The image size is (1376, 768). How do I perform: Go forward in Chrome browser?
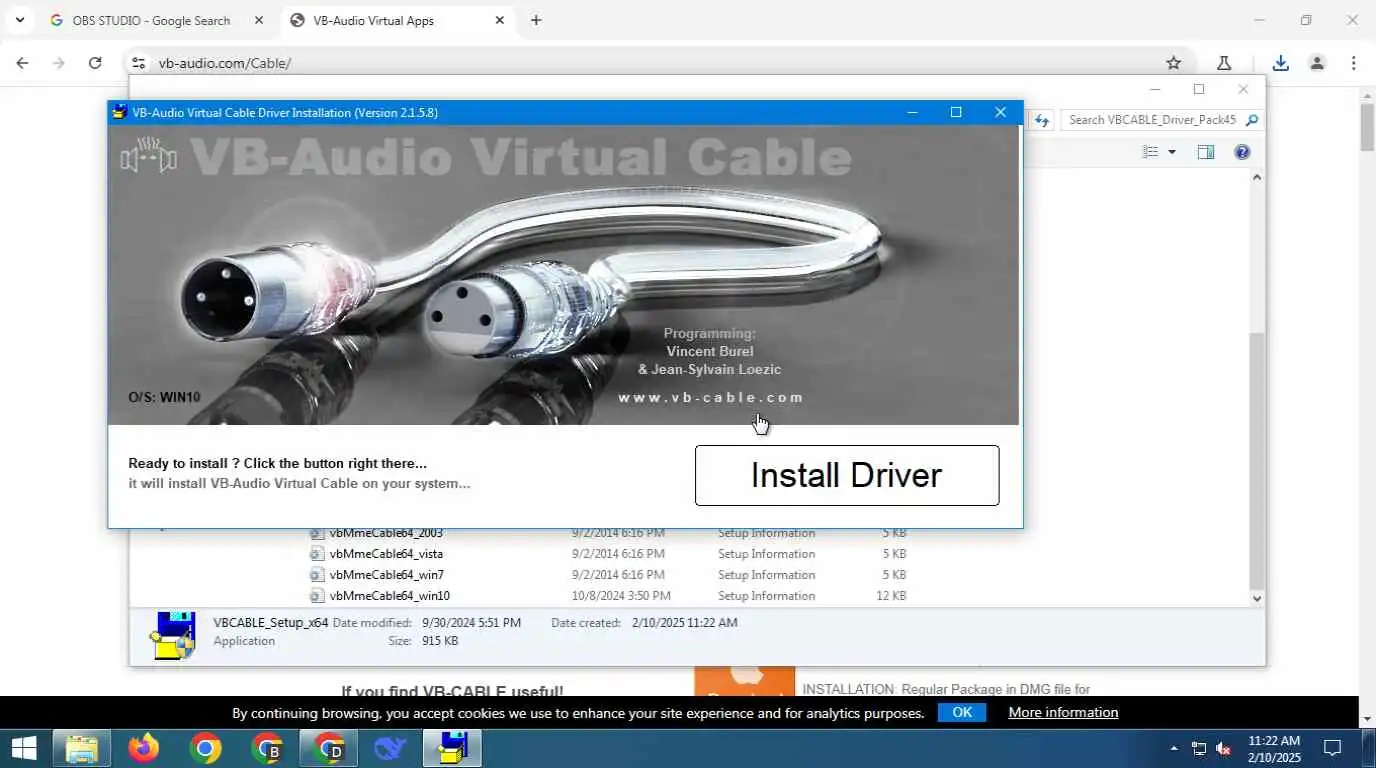[58, 63]
